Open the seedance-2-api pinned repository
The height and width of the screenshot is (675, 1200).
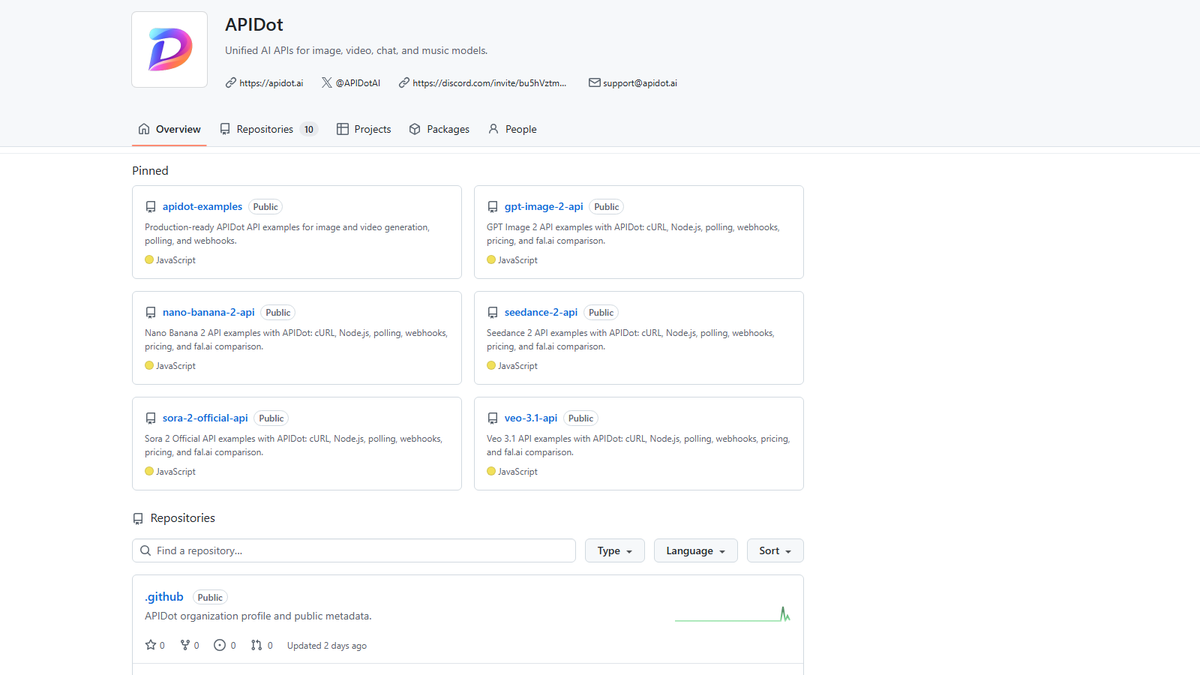pos(541,313)
